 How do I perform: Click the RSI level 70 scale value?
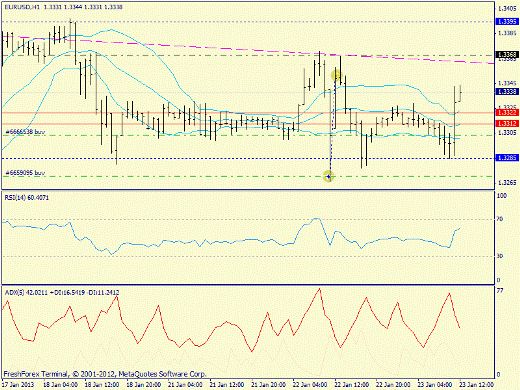[500, 219]
